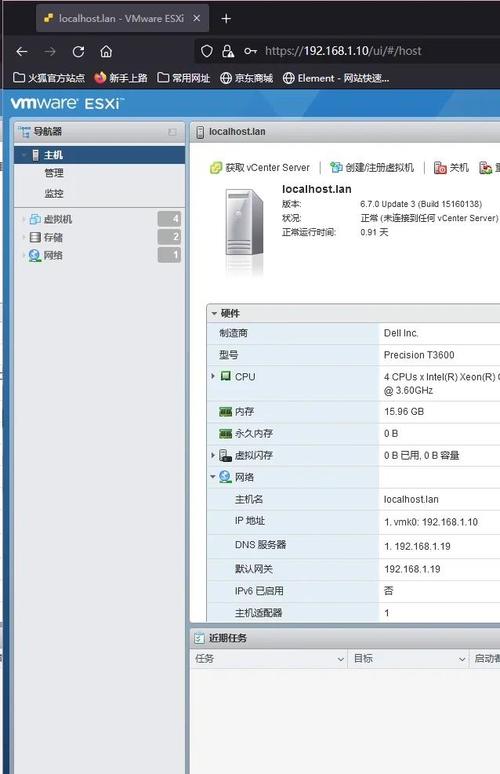Click the 网络 globe icon in hardware

click(226, 477)
